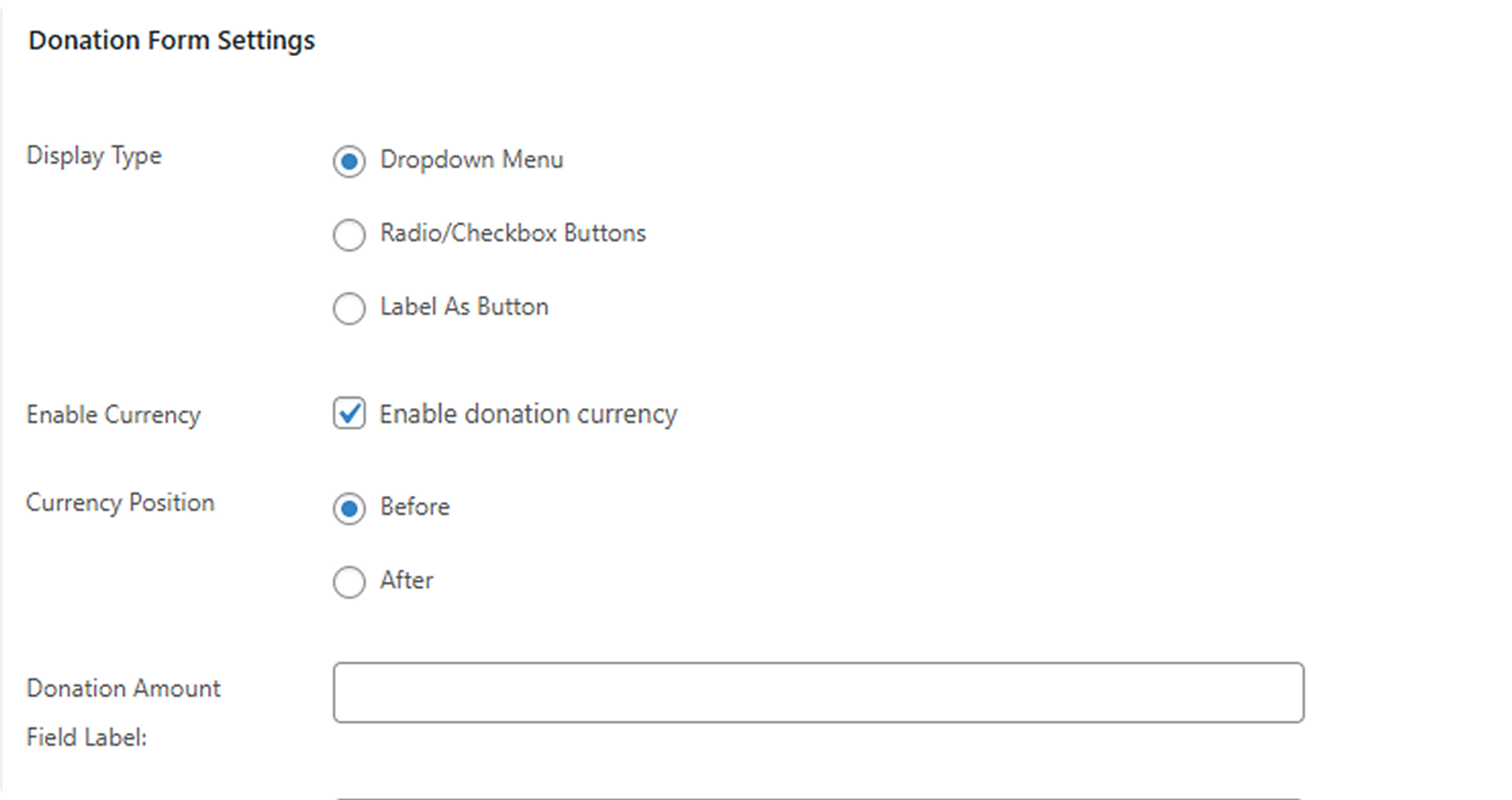Uncheck the Enable donation currency checkbox
This screenshot has height=800, width=1512.
[349, 414]
